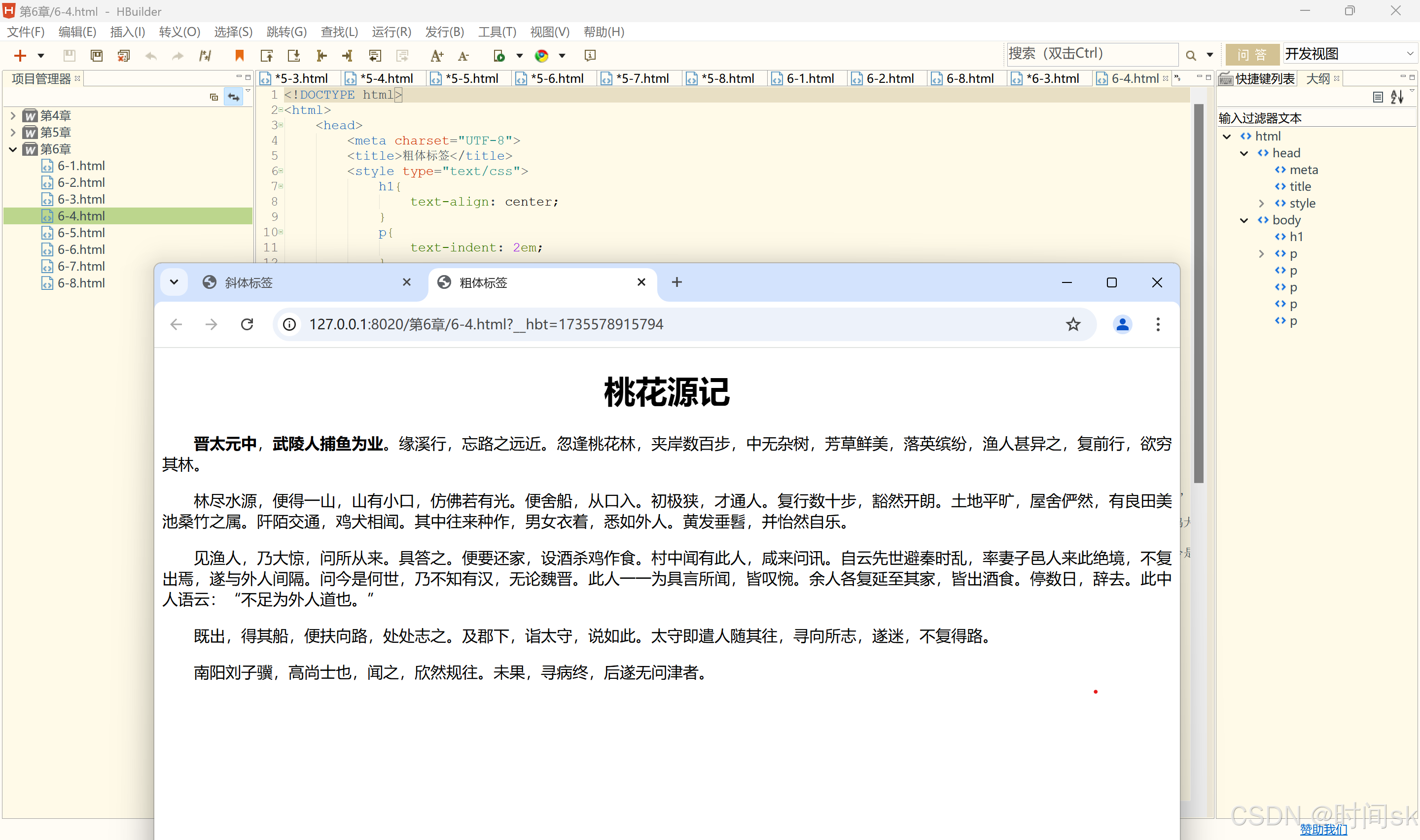Toggle link with editor button
The image size is (1420, 840).
(x=233, y=97)
